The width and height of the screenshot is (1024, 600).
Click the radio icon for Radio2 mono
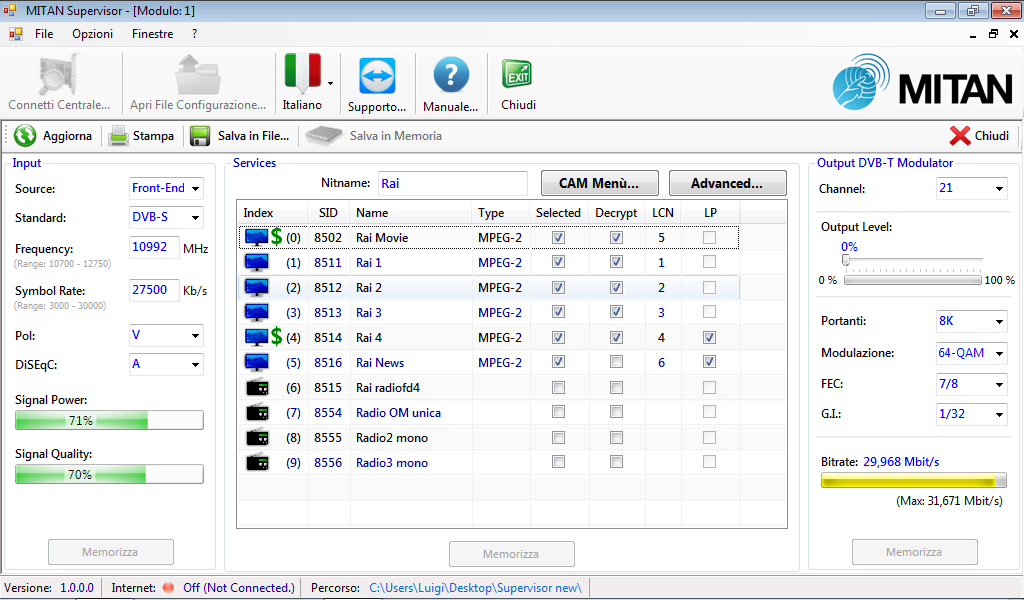[257, 437]
